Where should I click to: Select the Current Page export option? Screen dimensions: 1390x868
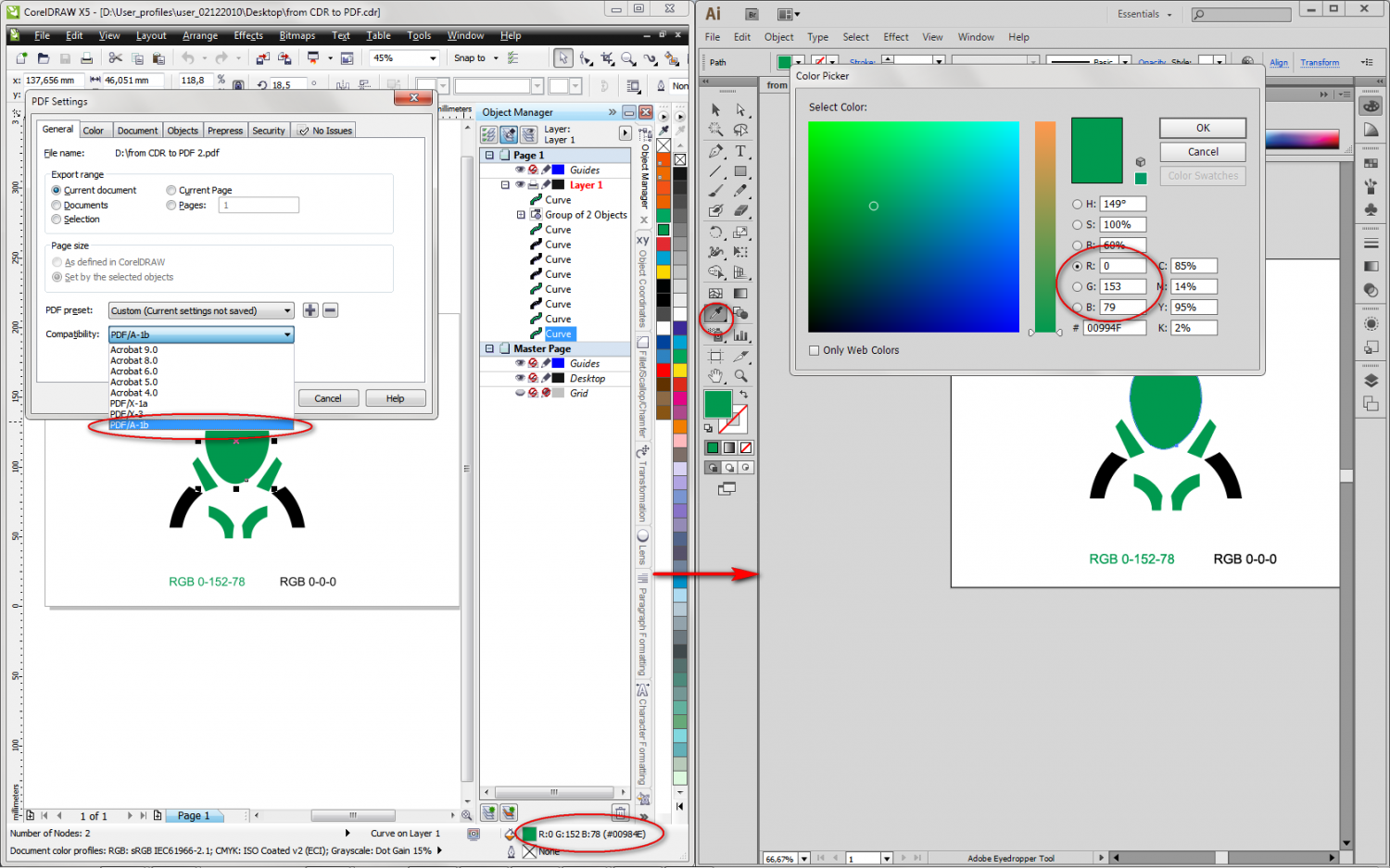171,190
